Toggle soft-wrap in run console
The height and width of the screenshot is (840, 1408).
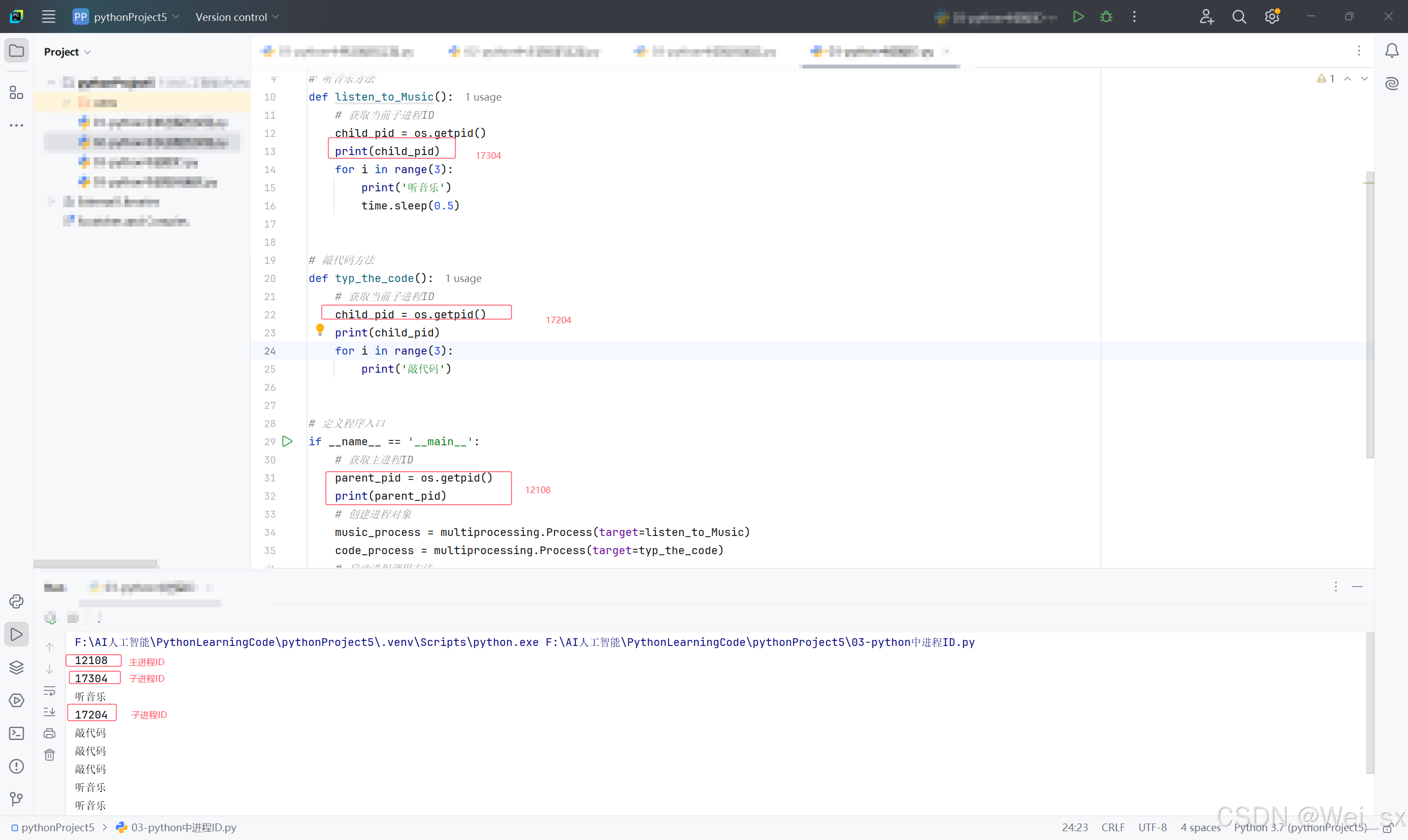click(x=50, y=691)
